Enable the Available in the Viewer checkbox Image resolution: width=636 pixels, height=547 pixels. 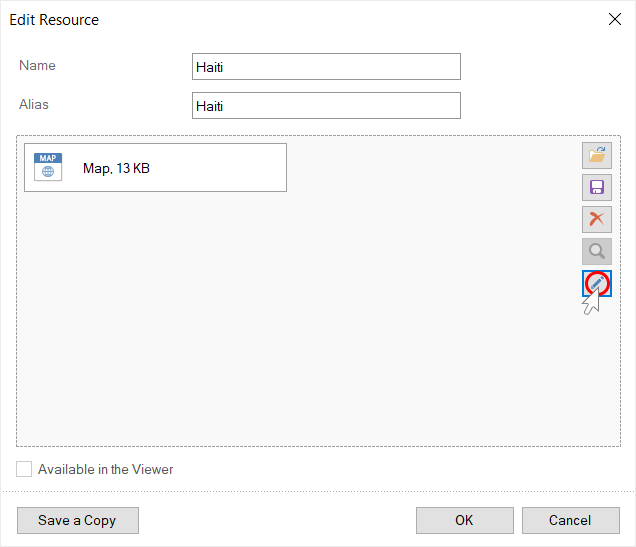pos(24,469)
